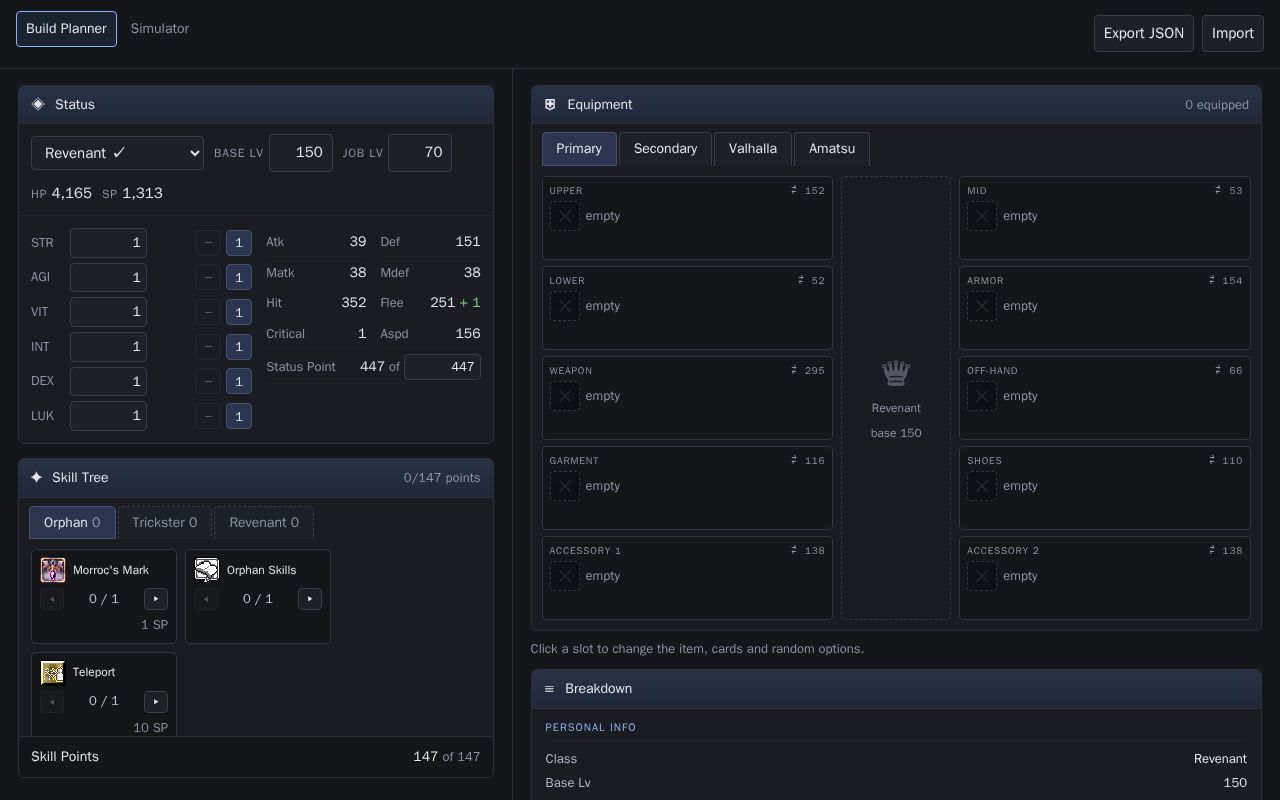Screen dimensions: 1280x800
Task: Click the Revenant crown class icon
Action: click(896, 373)
